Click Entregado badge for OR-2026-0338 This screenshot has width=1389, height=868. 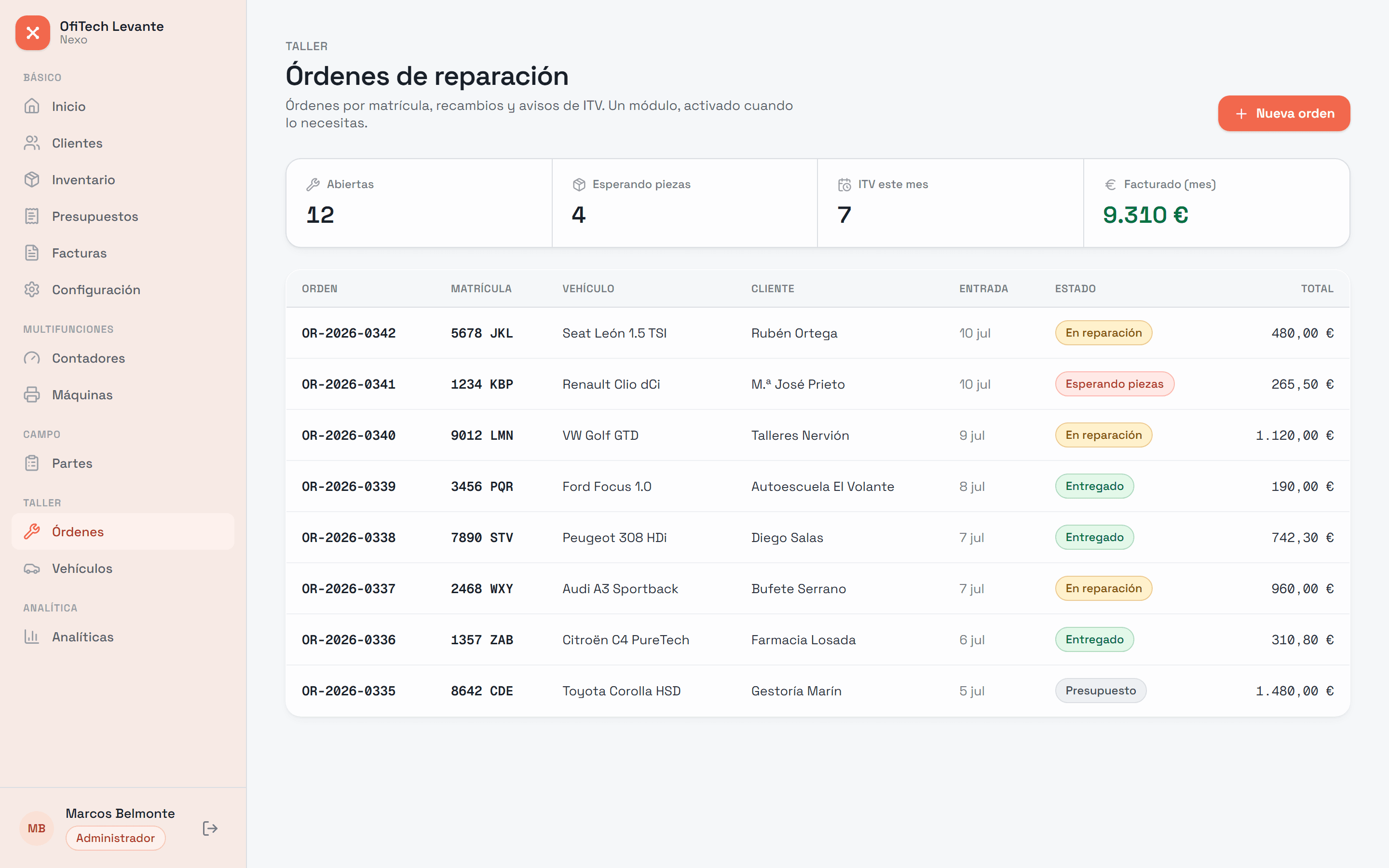pyautogui.click(x=1094, y=537)
